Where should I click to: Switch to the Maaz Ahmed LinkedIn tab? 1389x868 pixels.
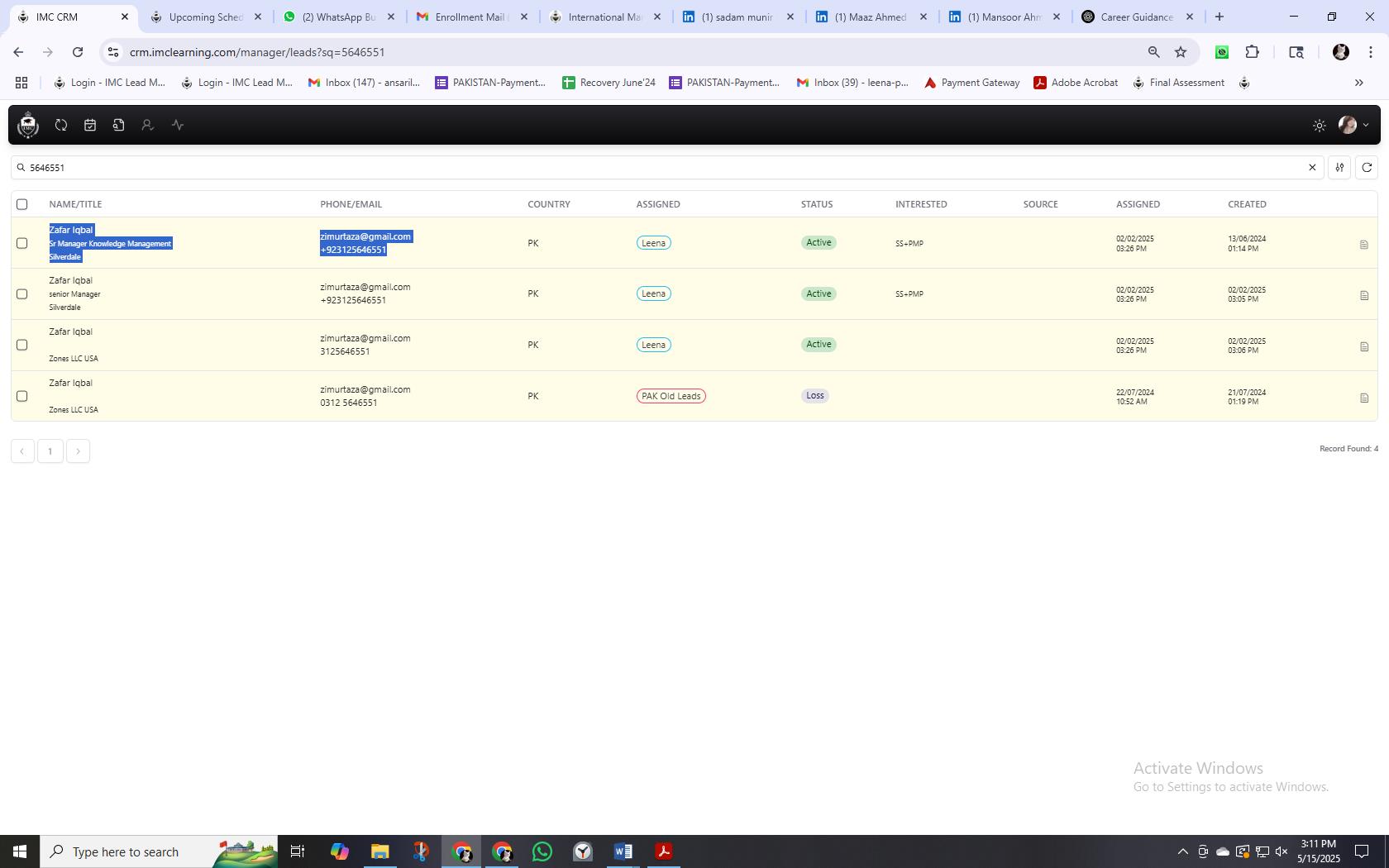pyautogui.click(x=871, y=17)
